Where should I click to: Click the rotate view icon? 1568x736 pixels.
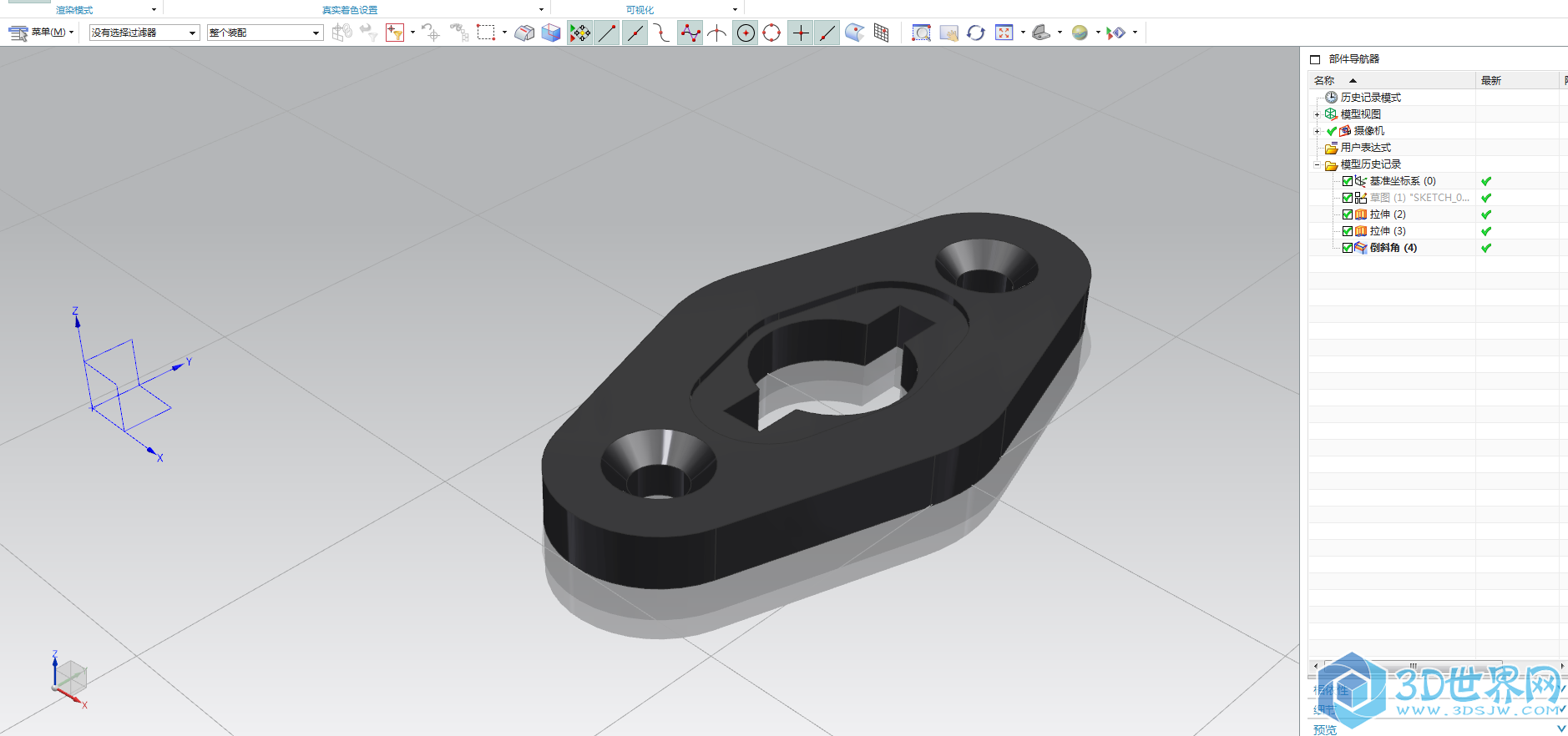tap(975, 33)
